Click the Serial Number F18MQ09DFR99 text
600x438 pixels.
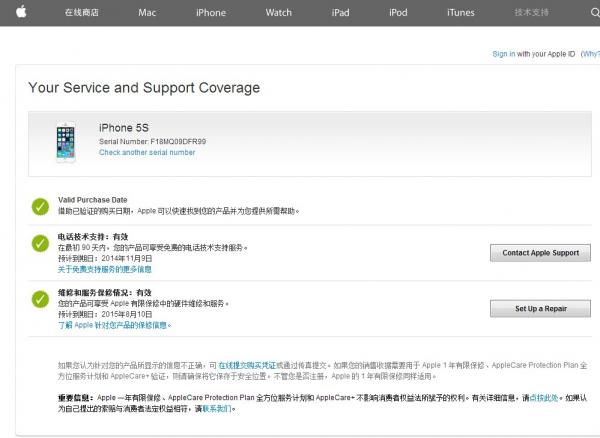[x=152, y=142]
